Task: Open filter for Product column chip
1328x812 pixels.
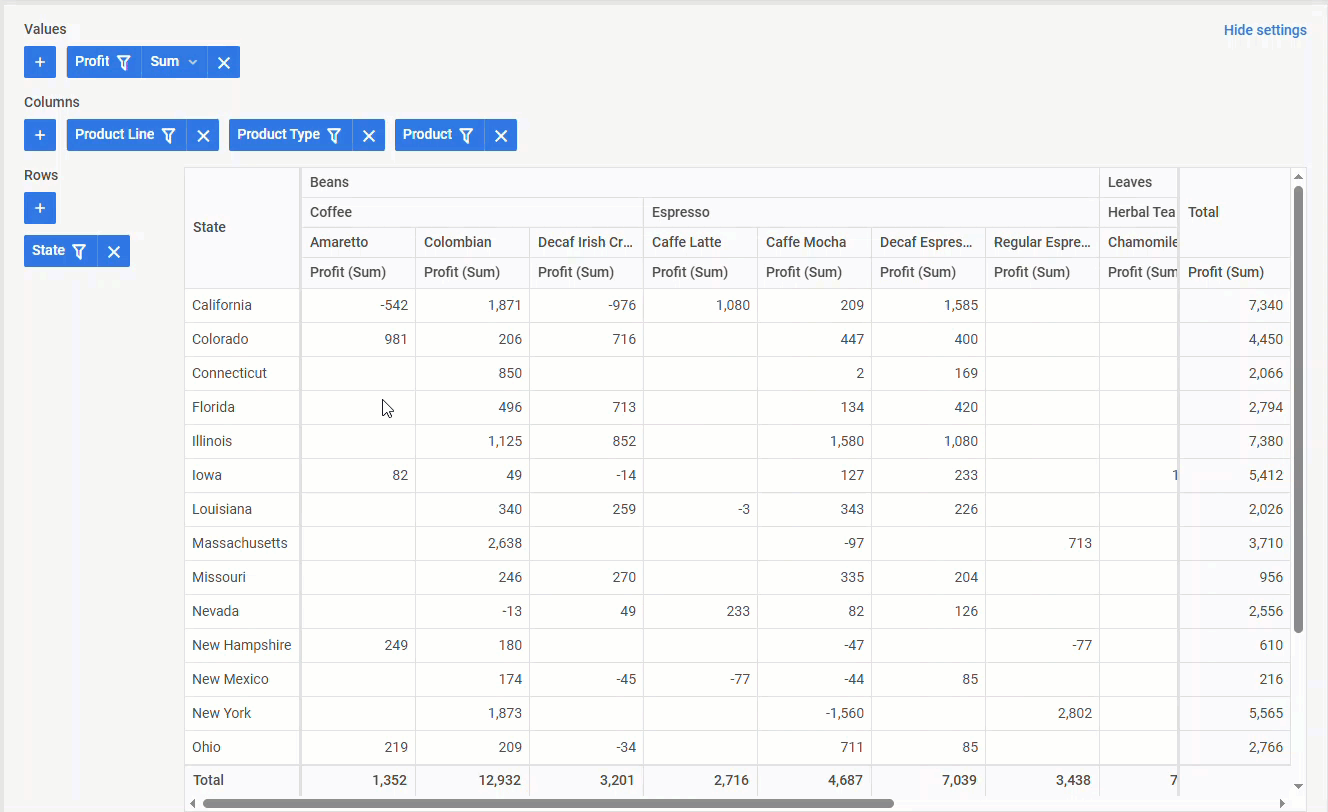Action: (466, 135)
